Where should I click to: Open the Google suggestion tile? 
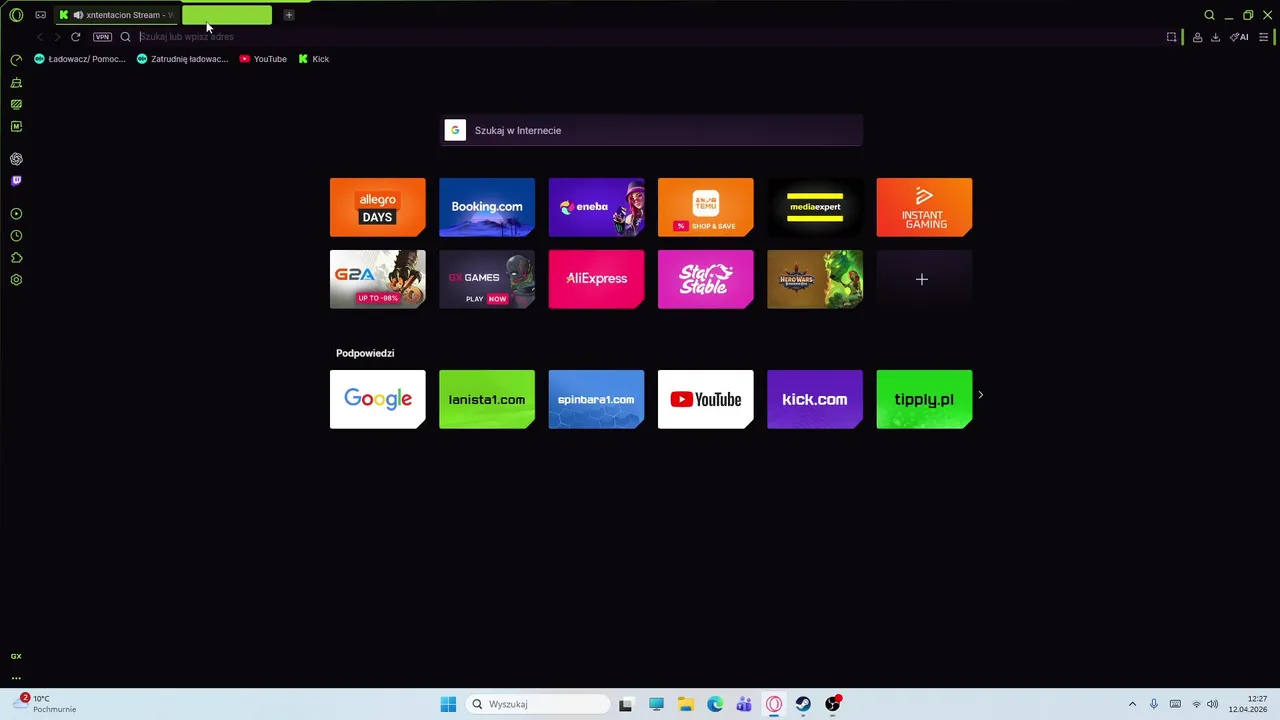click(x=377, y=399)
